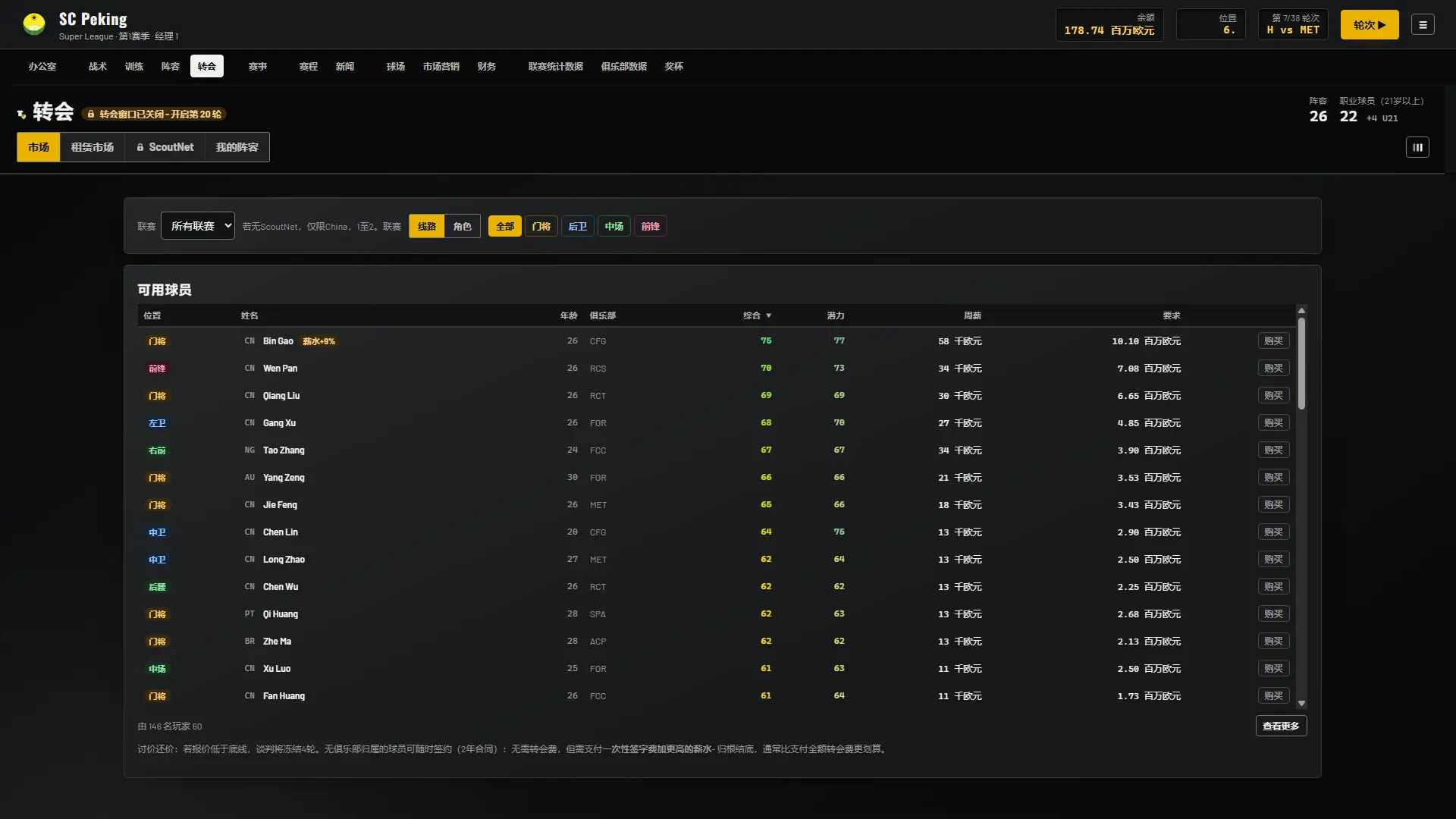Image resolution: width=1456 pixels, height=819 pixels.
Task: Open the locked ScoutNet tab
Action: pos(165,147)
